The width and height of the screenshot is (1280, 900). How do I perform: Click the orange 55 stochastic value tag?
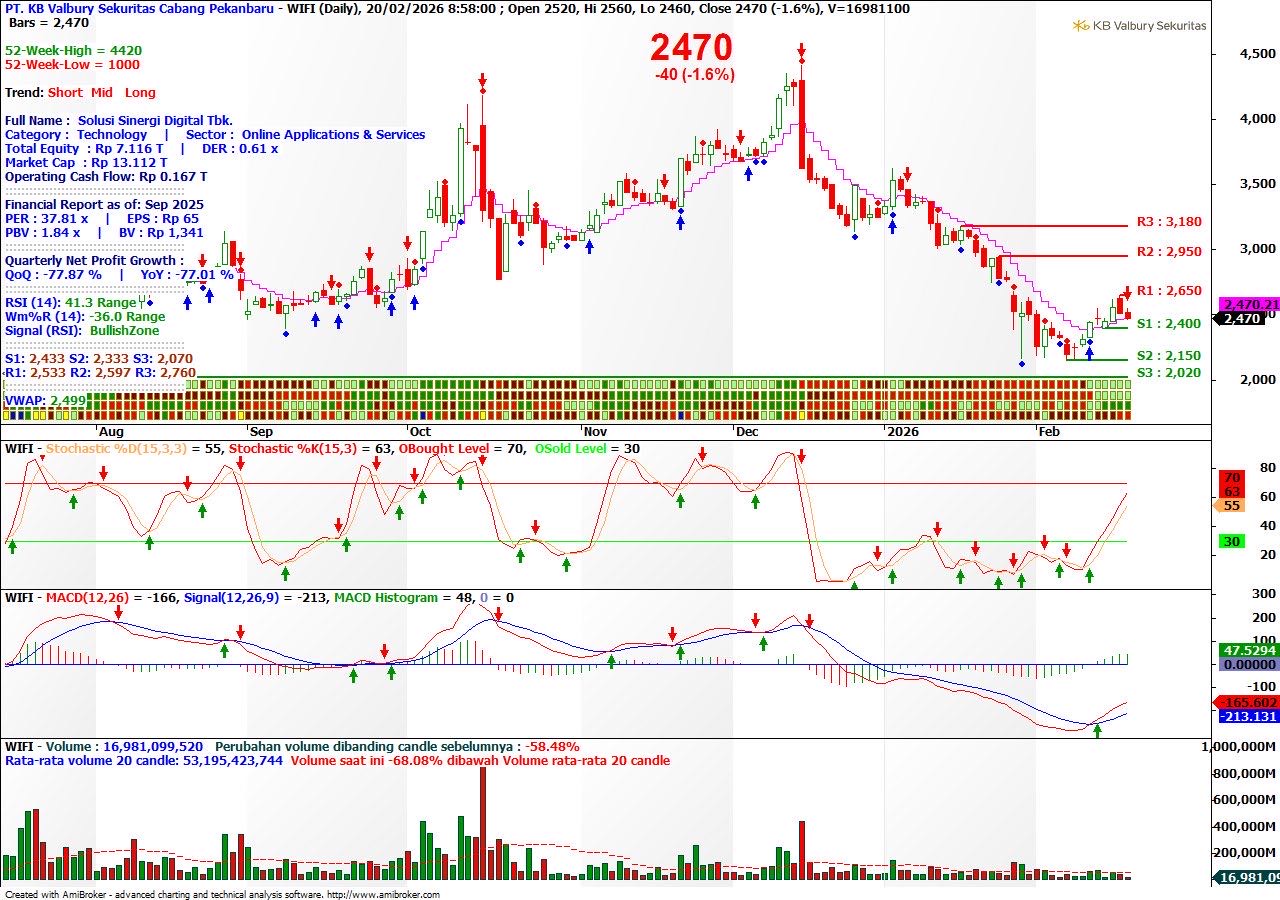(x=1230, y=506)
